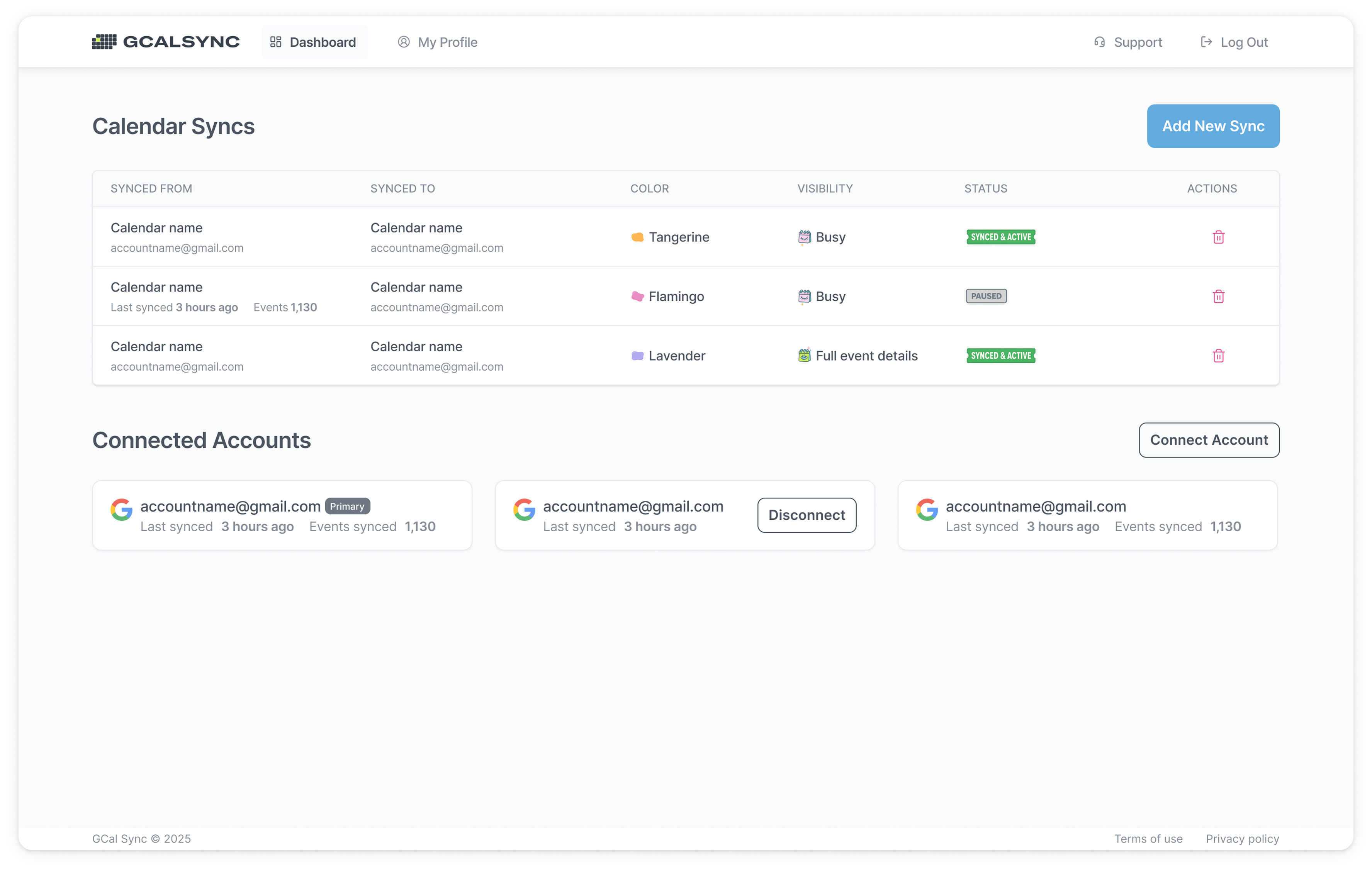Screen dimensions: 1372x871
Task: Click the Synced & Active badge on Lavender row
Action: (1000, 356)
